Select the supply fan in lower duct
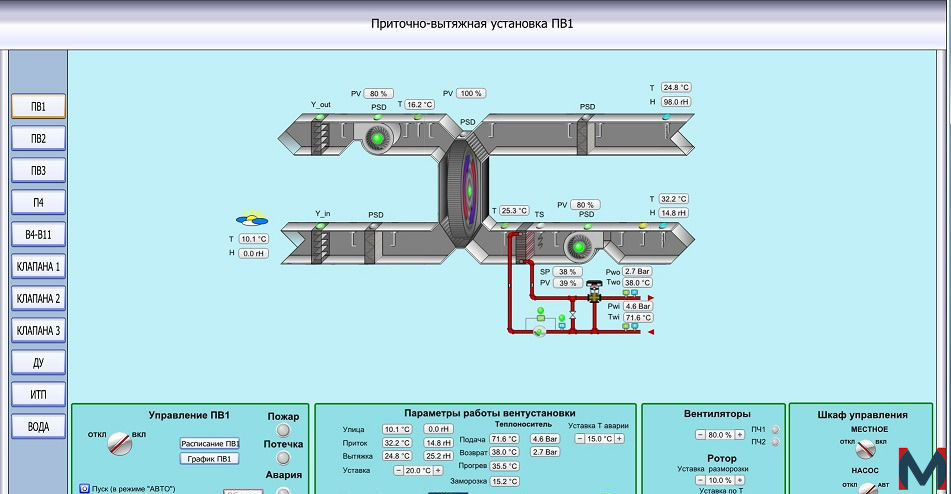Screen dimensions: 951x494 [x=579, y=247]
